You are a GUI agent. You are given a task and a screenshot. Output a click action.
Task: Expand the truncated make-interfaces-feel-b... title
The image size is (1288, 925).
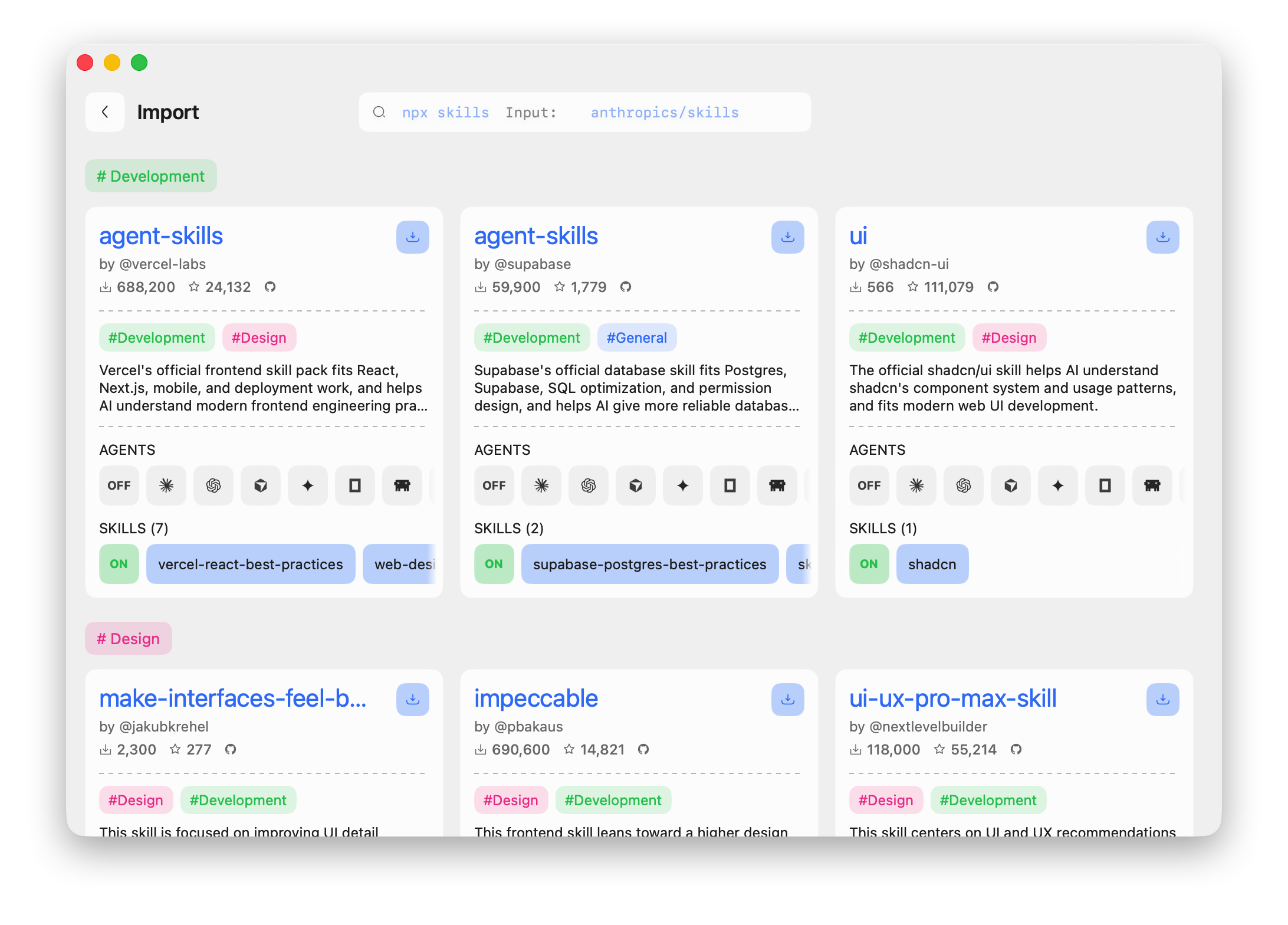pyautogui.click(x=234, y=698)
